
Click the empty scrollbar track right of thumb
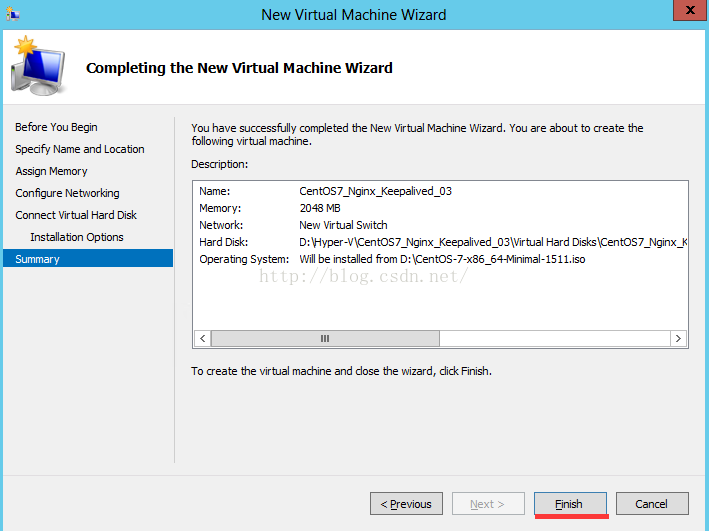(554, 338)
